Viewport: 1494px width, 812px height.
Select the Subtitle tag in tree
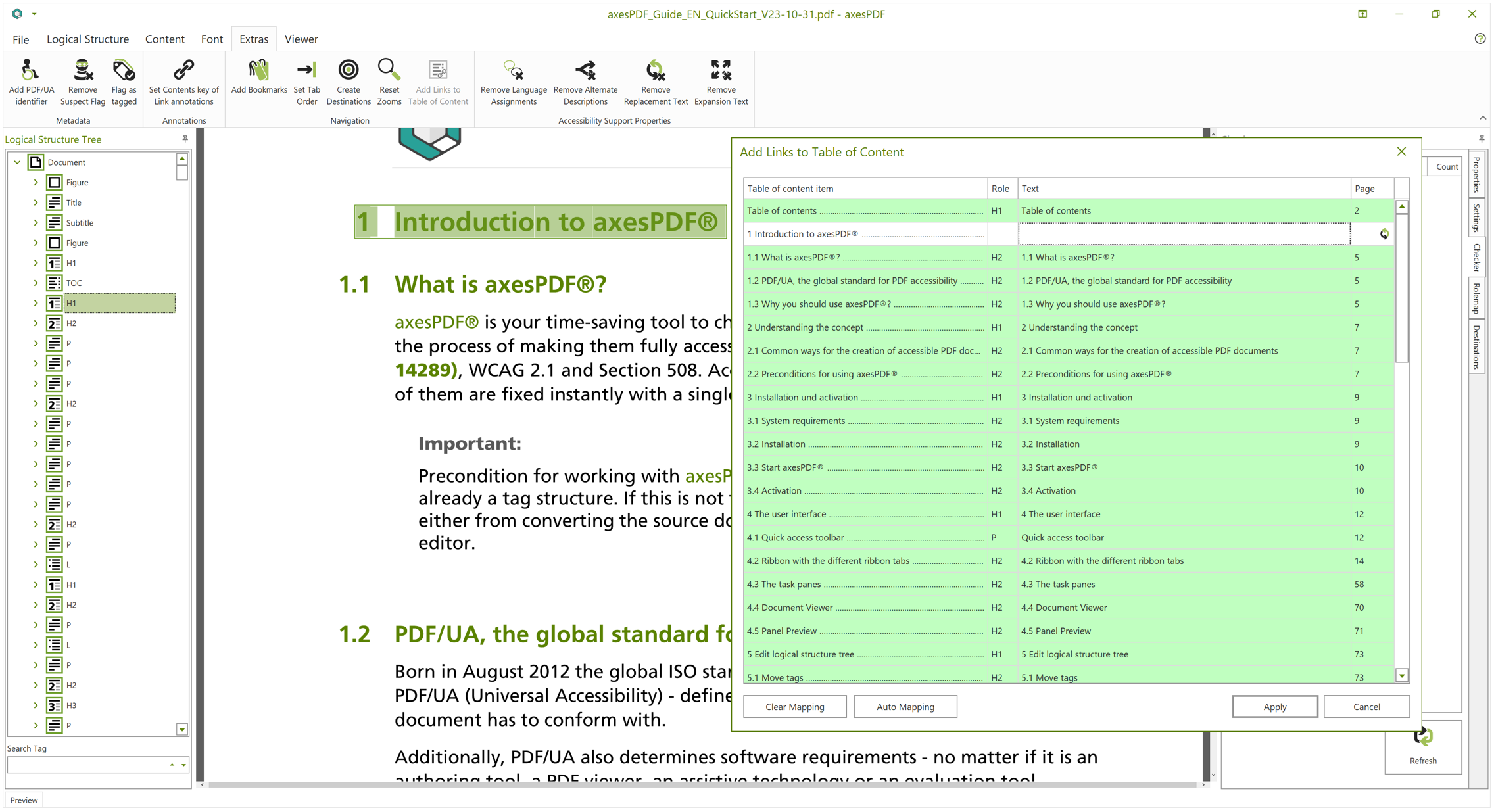(x=80, y=223)
